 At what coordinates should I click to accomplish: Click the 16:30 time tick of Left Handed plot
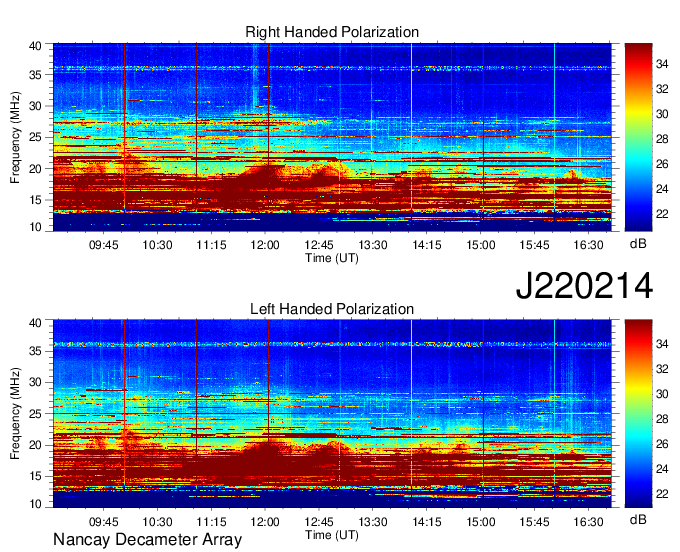[x=588, y=522]
